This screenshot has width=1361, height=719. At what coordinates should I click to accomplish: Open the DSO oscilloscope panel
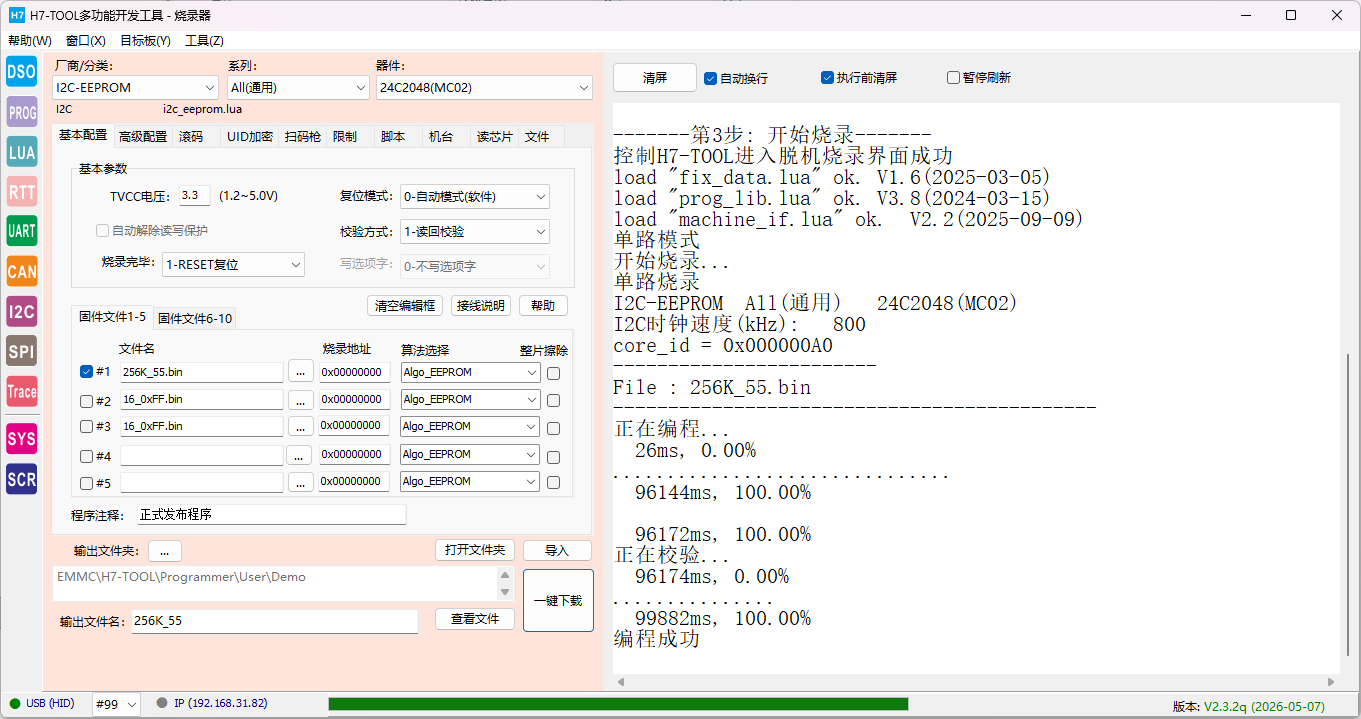click(21, 72)
